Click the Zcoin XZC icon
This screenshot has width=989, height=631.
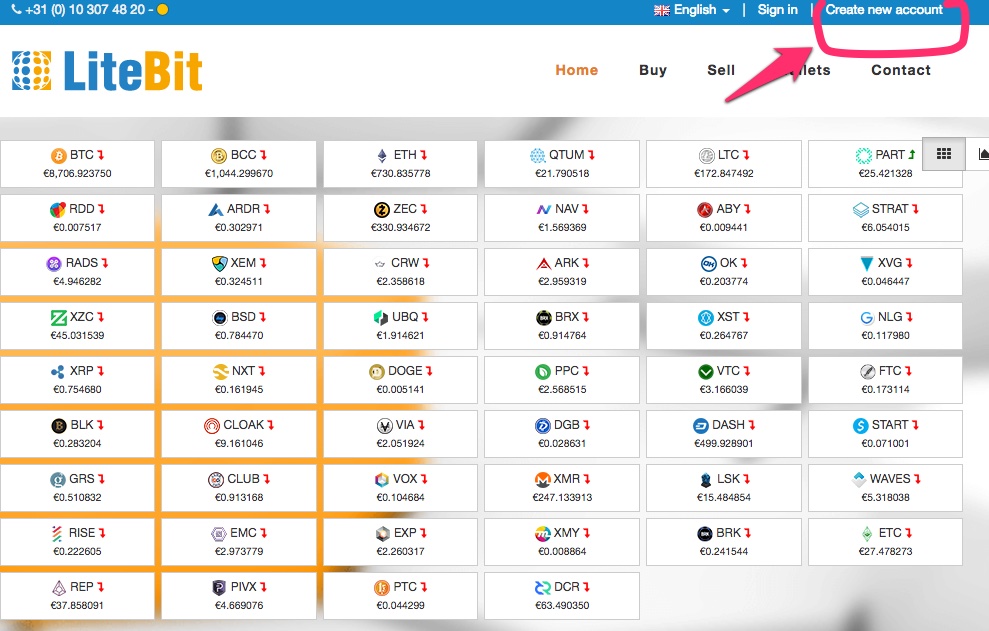click(x=59, y=317)
